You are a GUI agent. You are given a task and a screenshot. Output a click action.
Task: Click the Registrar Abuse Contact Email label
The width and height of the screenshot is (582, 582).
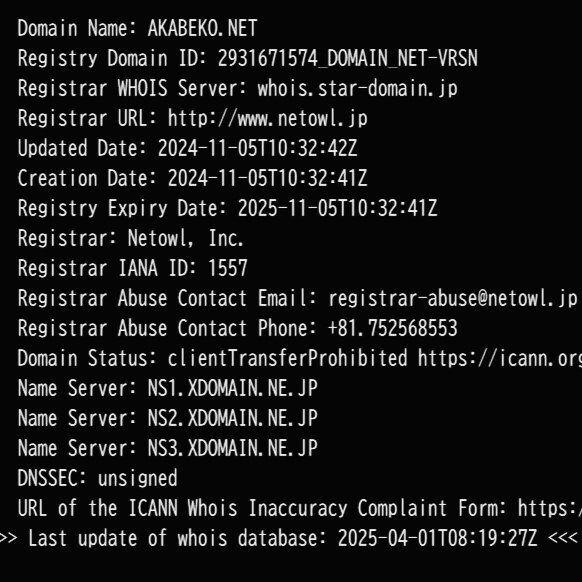pyautogui.click(x=167, y=298)
